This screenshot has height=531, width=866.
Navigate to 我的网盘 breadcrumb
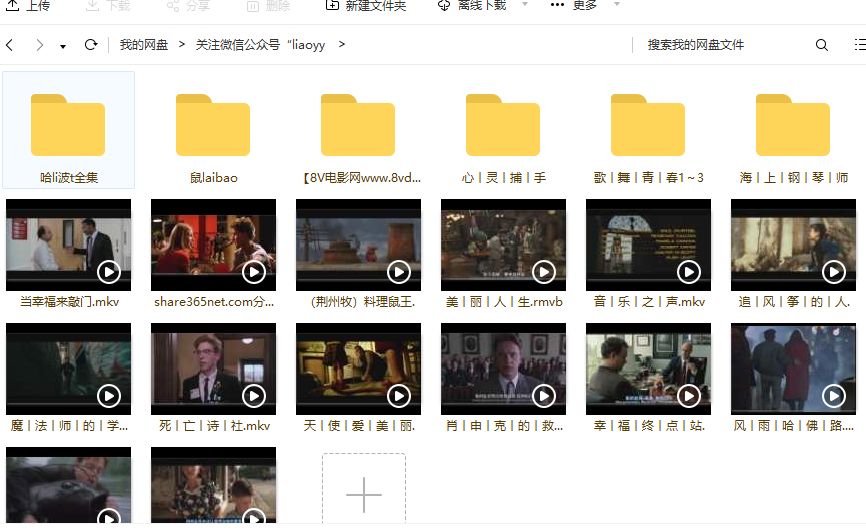click(x=144, y=45)
